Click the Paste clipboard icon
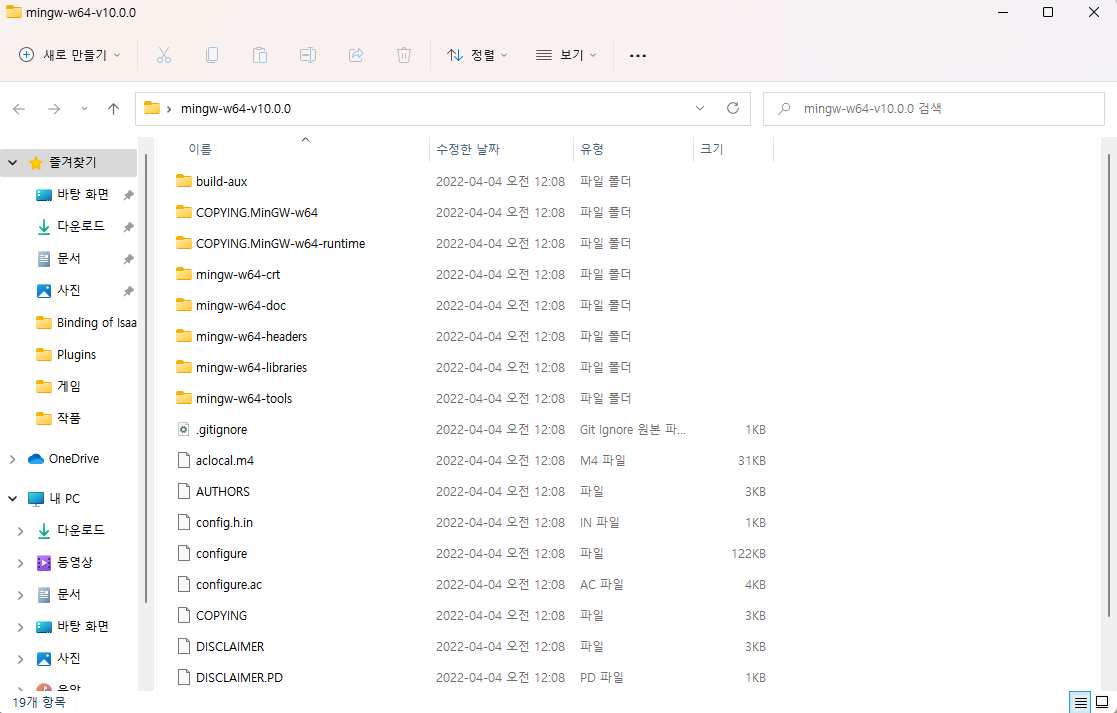 pos(260,55)
